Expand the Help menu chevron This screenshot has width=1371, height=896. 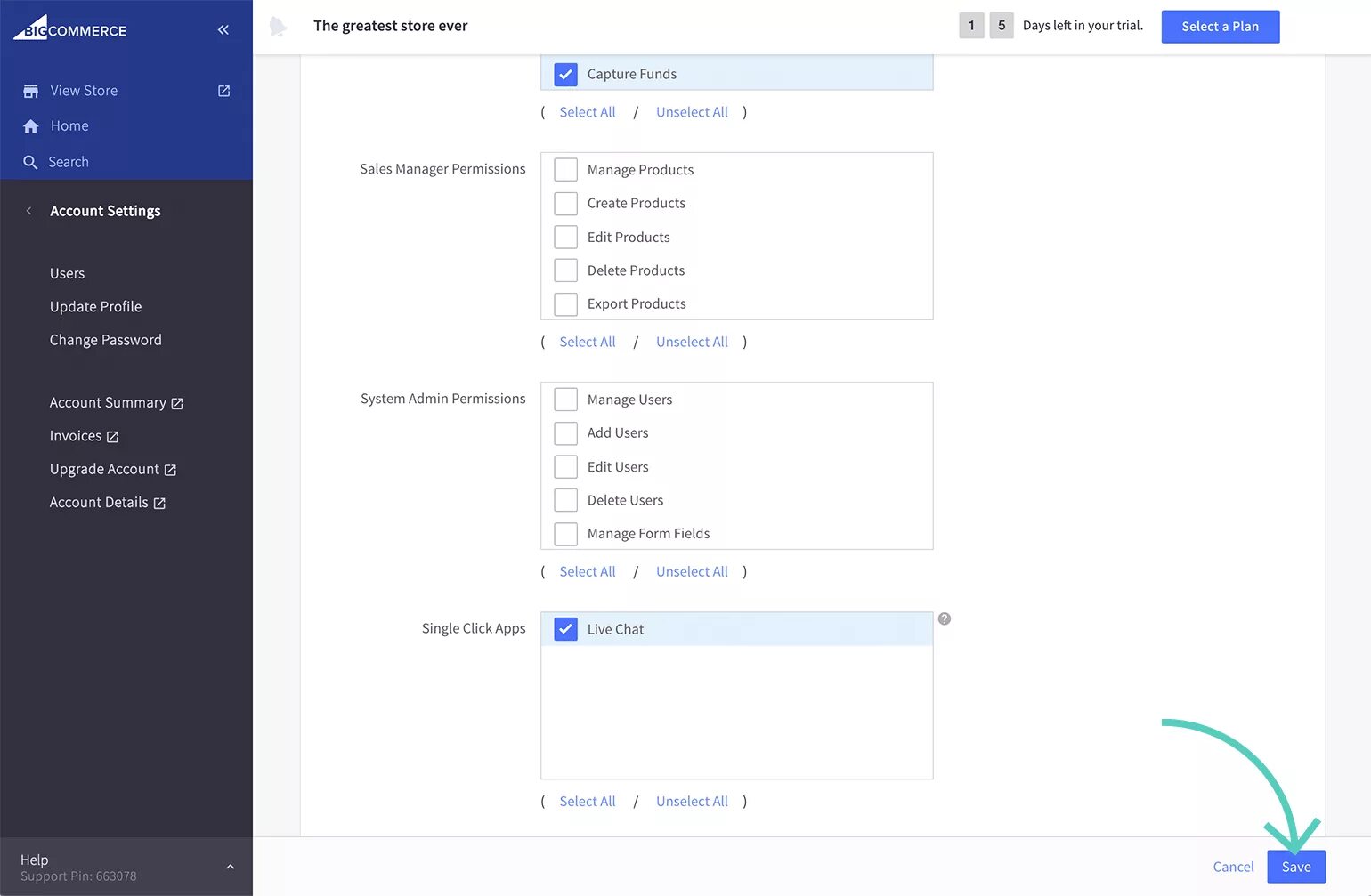click(x=231, y=867)
